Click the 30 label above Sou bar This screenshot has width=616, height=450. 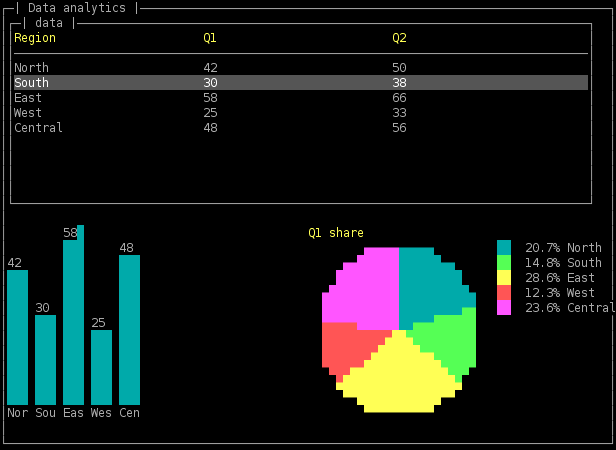click(x=42, y=307)
